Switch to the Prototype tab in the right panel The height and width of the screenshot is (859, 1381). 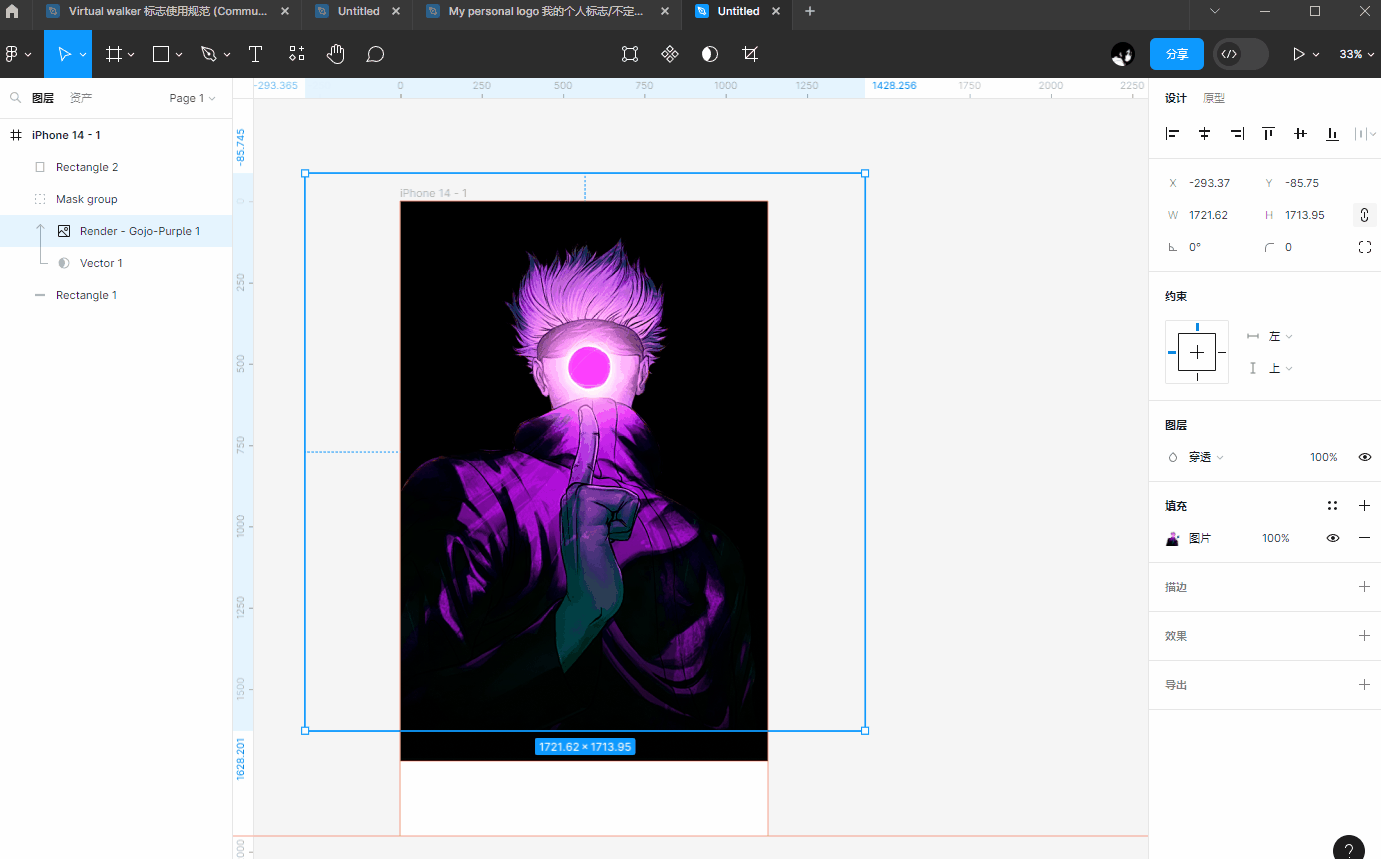[1214, 98]
